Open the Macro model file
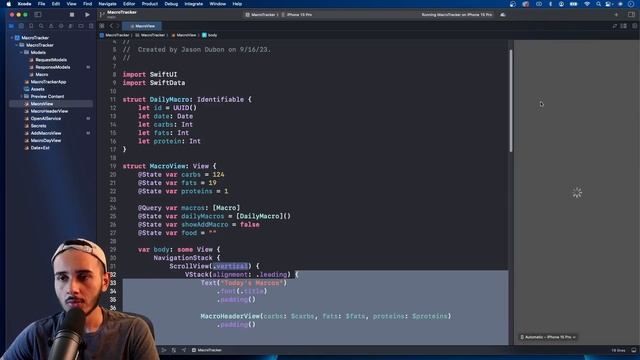This screenshot has height=360, width=640. 41,74
